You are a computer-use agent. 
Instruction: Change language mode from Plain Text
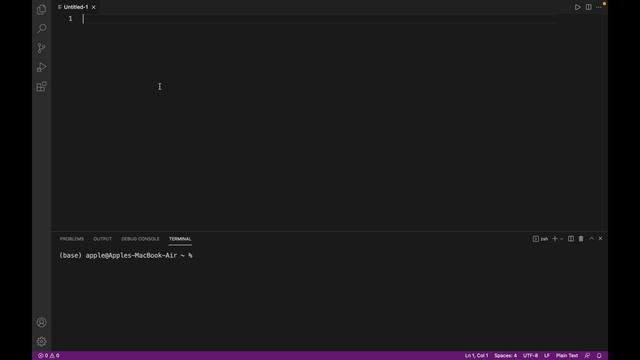pos(567,356)
